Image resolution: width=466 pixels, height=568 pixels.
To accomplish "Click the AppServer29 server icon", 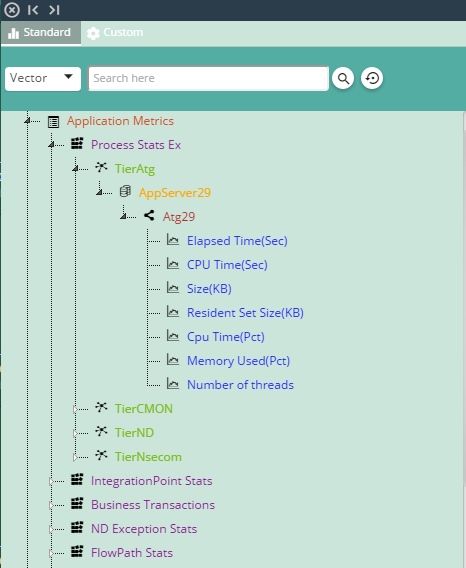I will pyautogui.click(x=125, y=191).
